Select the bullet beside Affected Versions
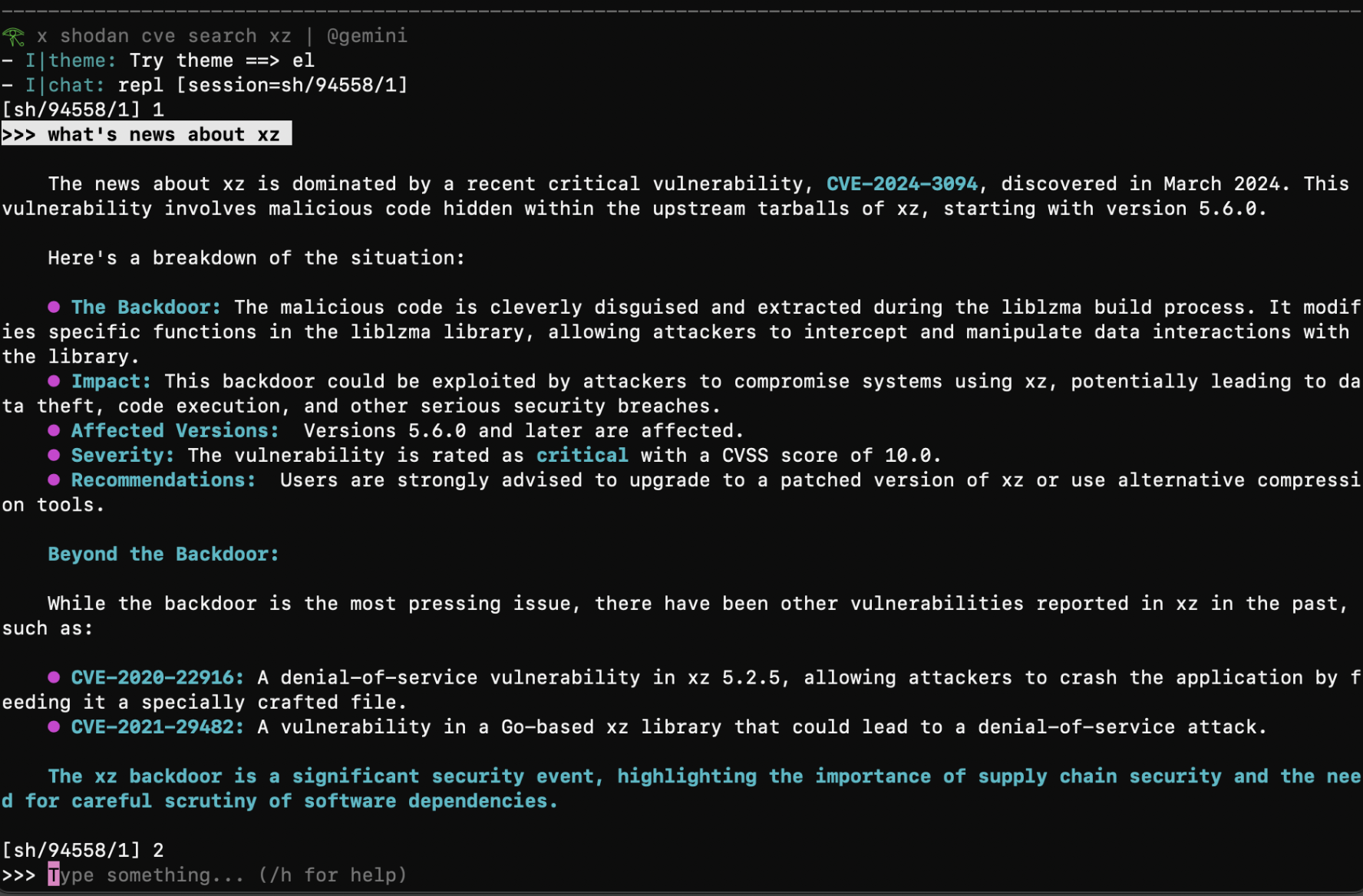This screenshot has height=896, width=1363. pos(54,430)
